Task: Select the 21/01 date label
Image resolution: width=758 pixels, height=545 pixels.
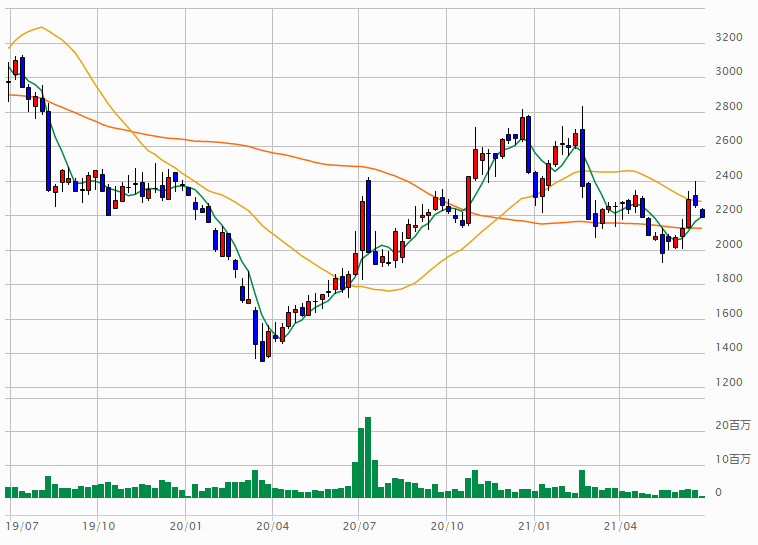Action: click(534, 526)
